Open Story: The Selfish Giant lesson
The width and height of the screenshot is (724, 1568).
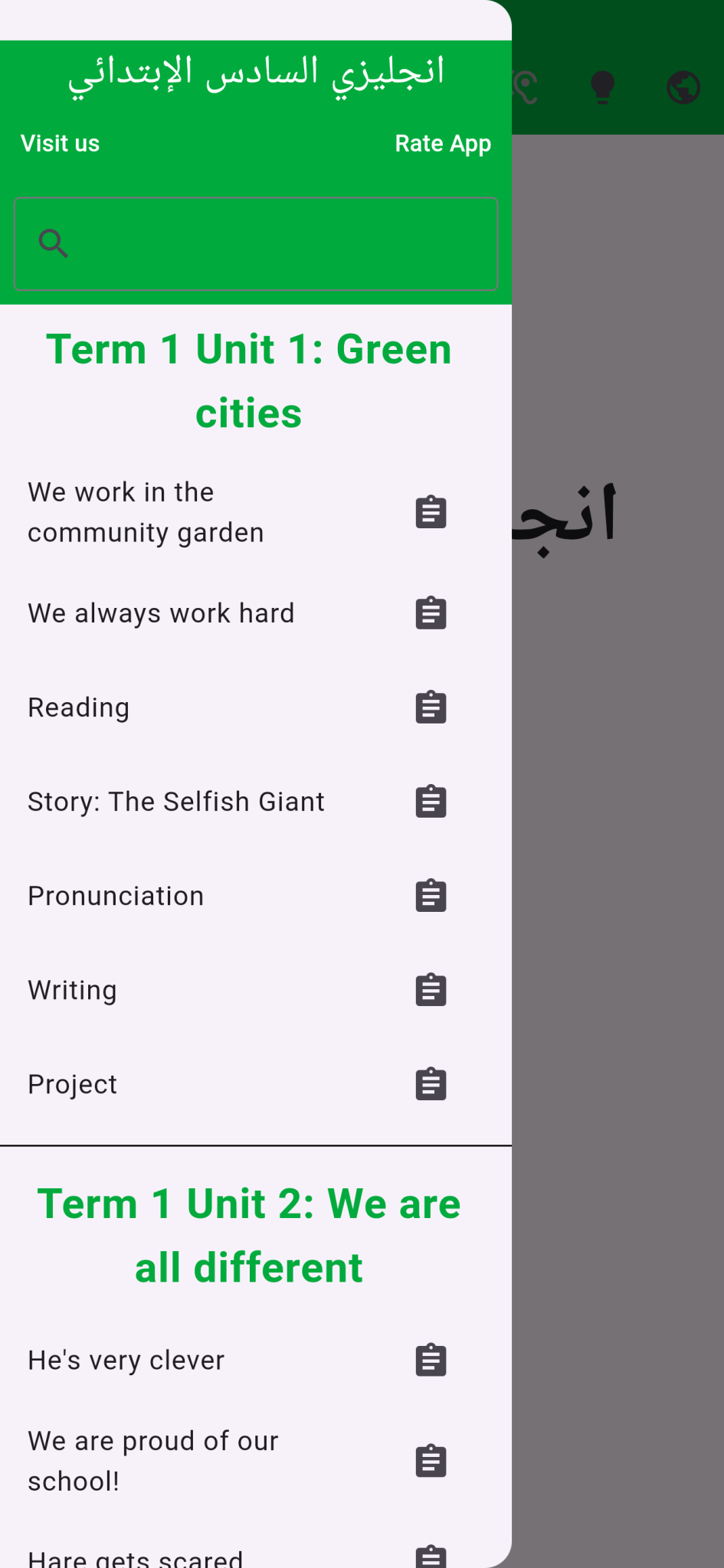[176, 802]
